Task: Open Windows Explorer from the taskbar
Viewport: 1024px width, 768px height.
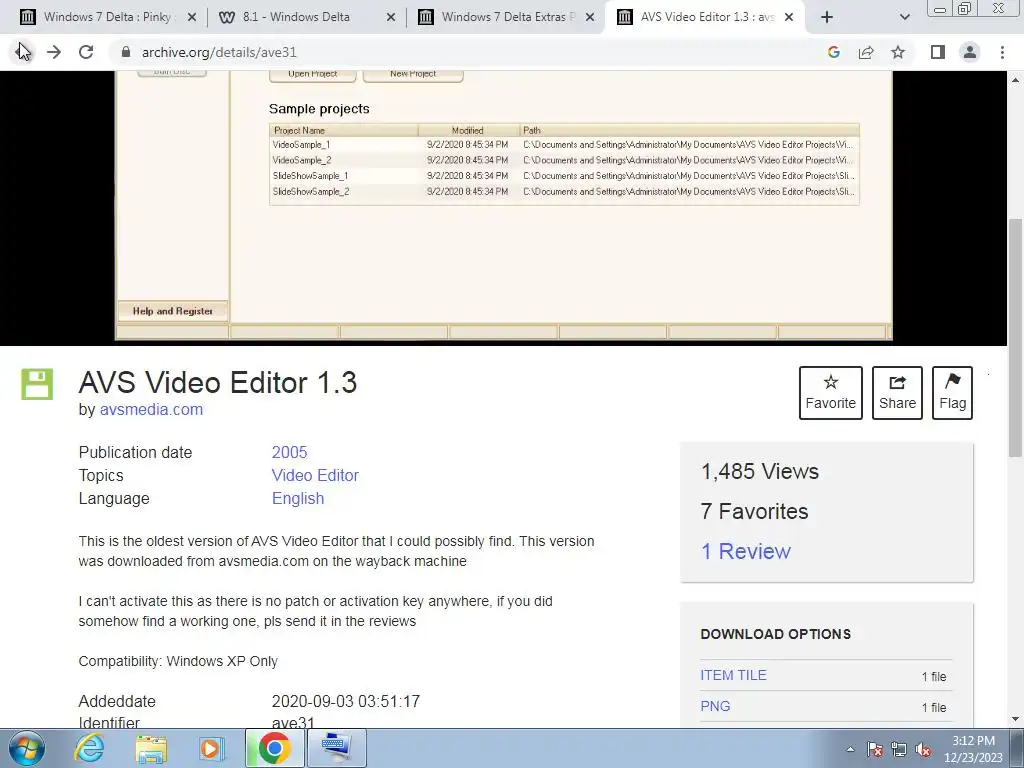Action: click(151, 748)
